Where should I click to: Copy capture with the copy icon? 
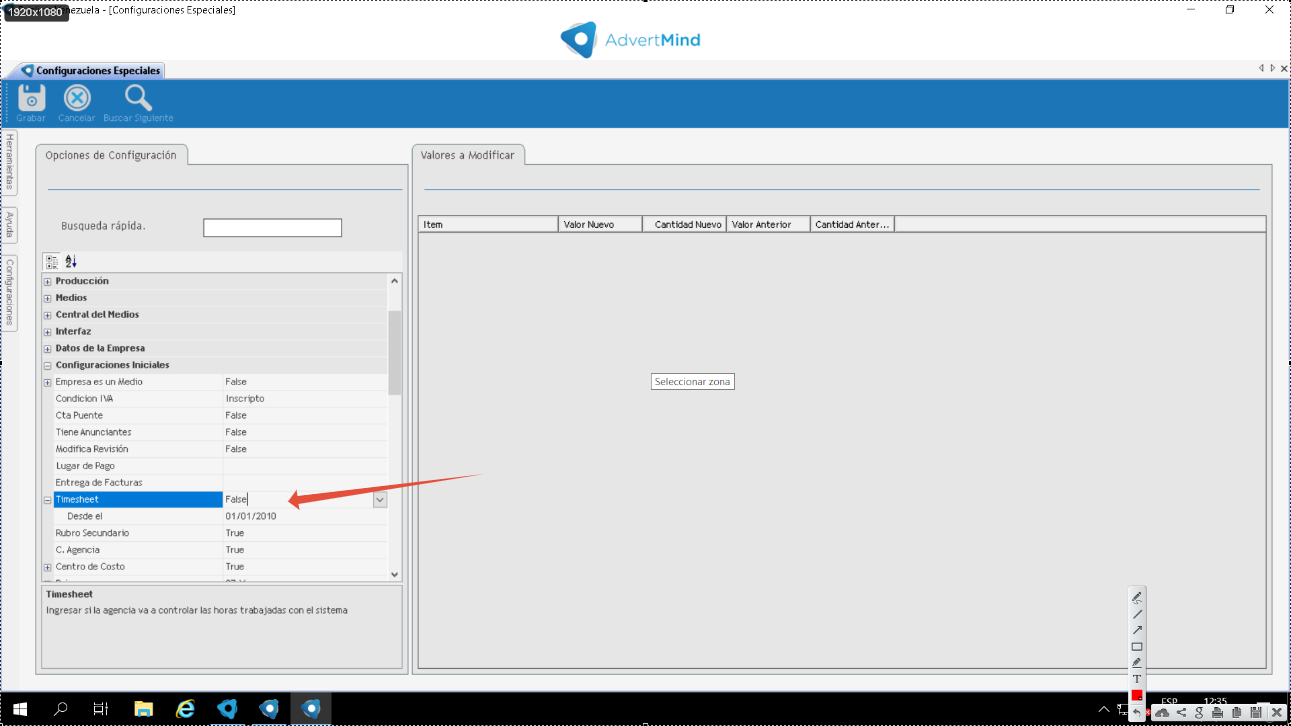coord(1237,712)
